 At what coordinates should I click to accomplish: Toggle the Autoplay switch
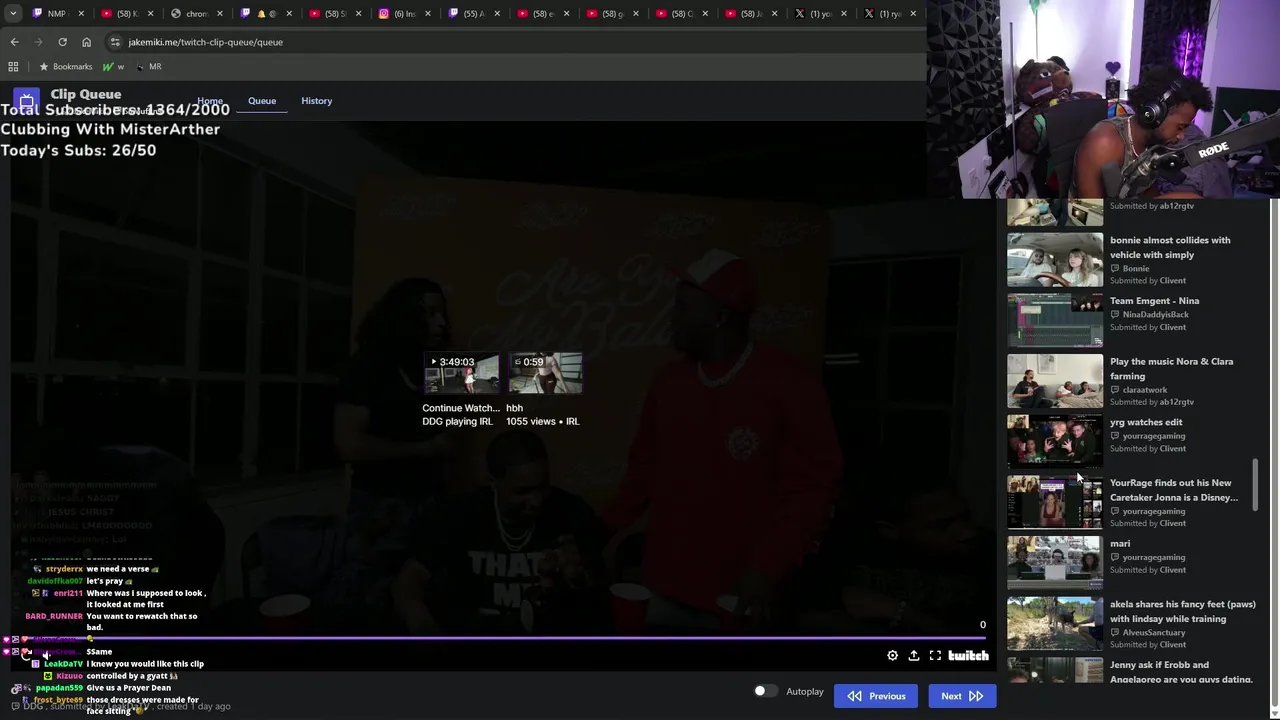point(765,691)
